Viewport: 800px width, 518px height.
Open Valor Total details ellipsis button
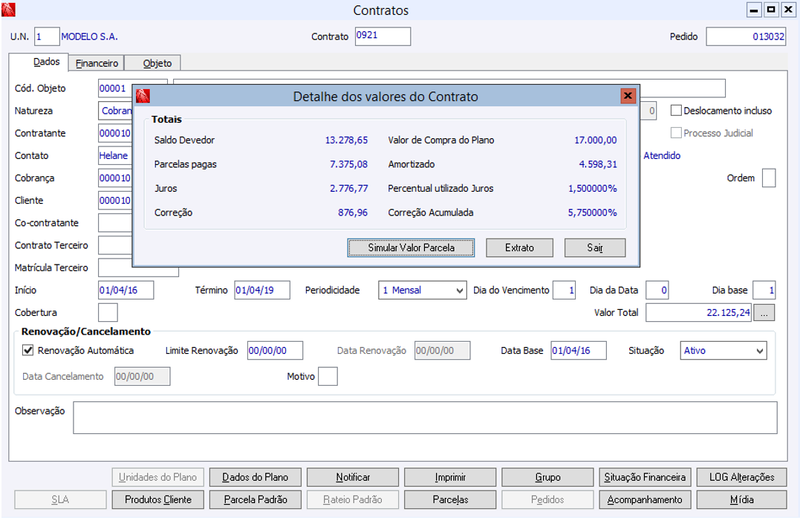coord(764,313)
